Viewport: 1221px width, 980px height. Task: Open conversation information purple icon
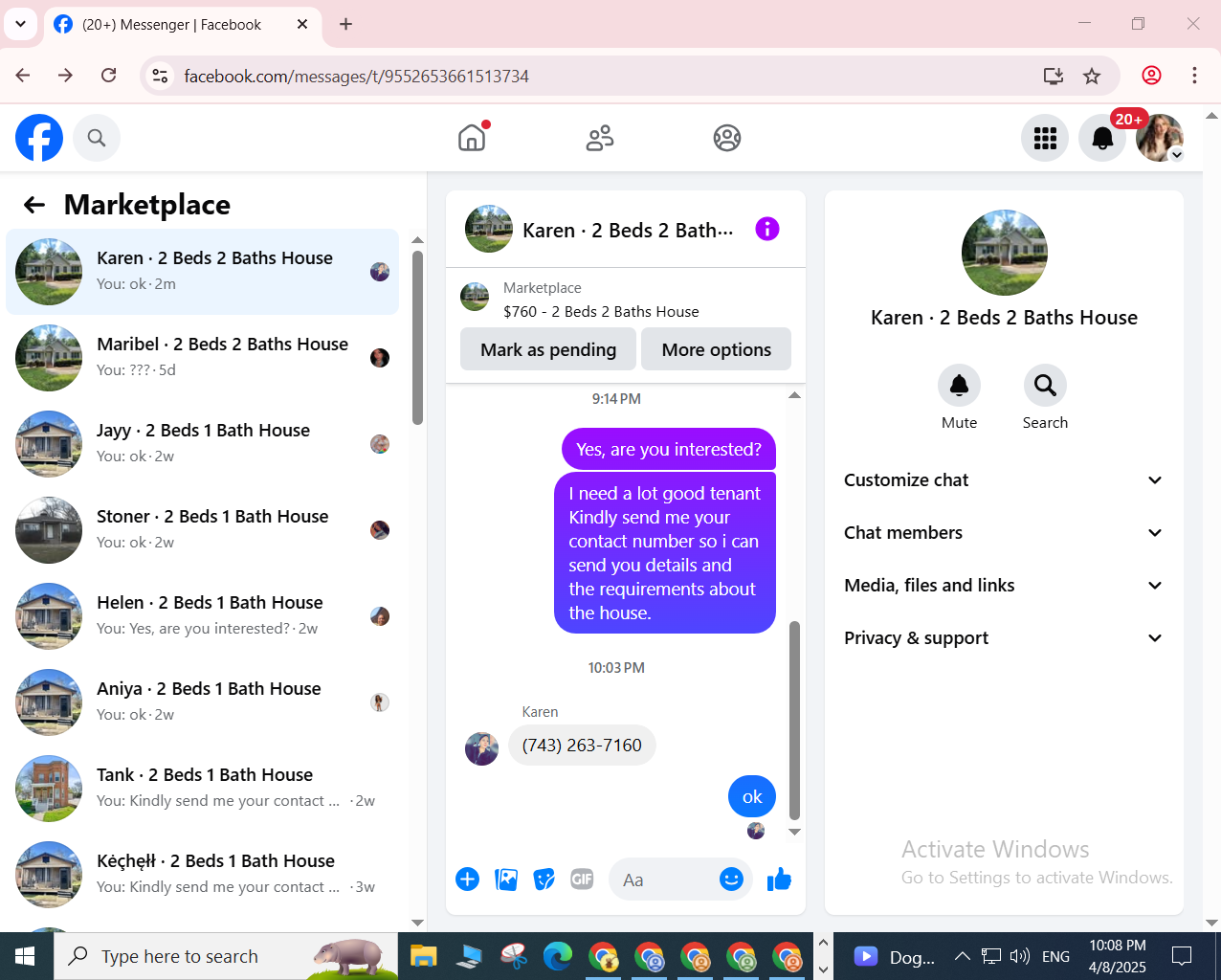(767, 229)
